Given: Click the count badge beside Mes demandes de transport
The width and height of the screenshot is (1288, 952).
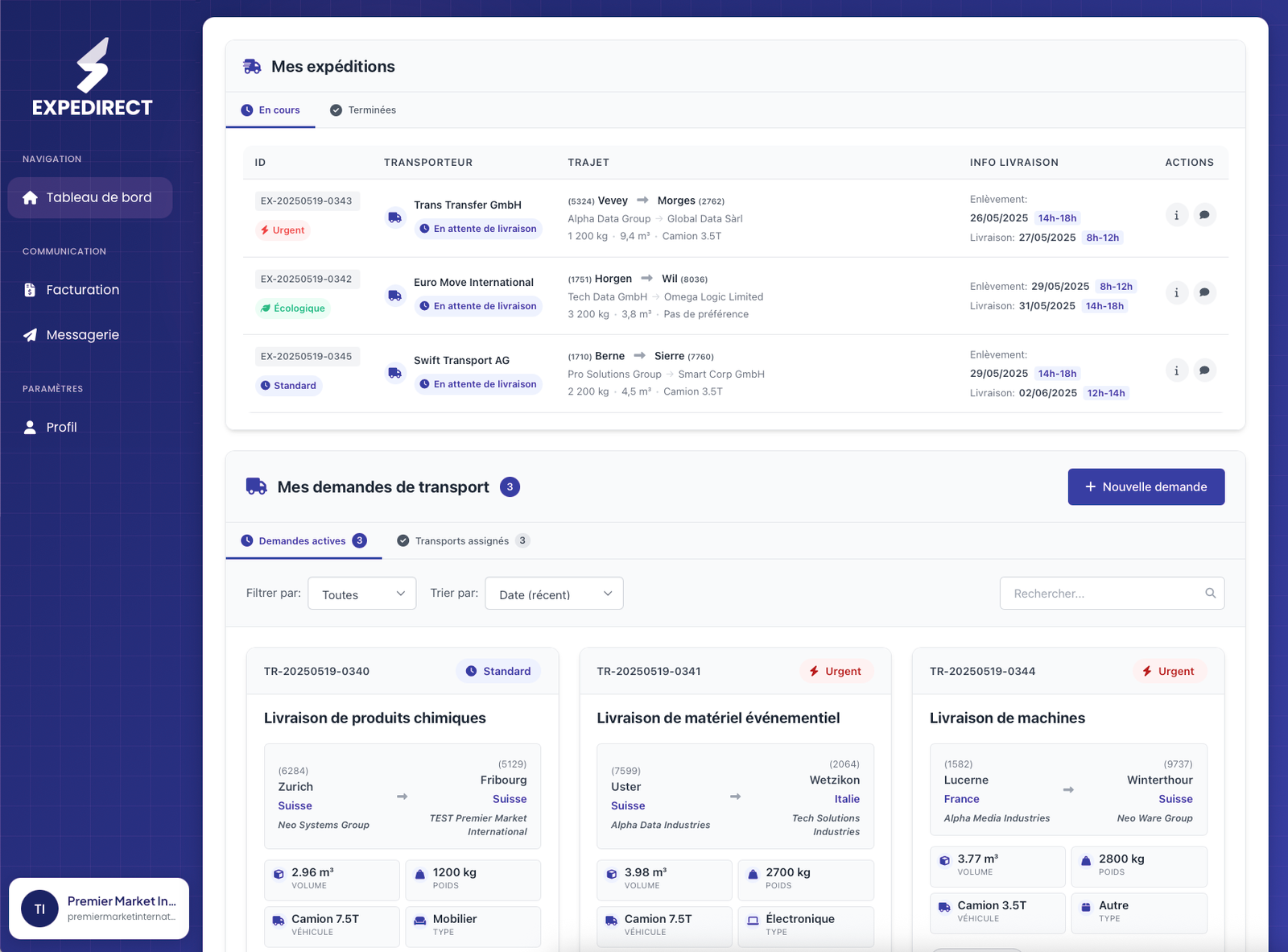Looking at the screenshot, I should point(510,487).
